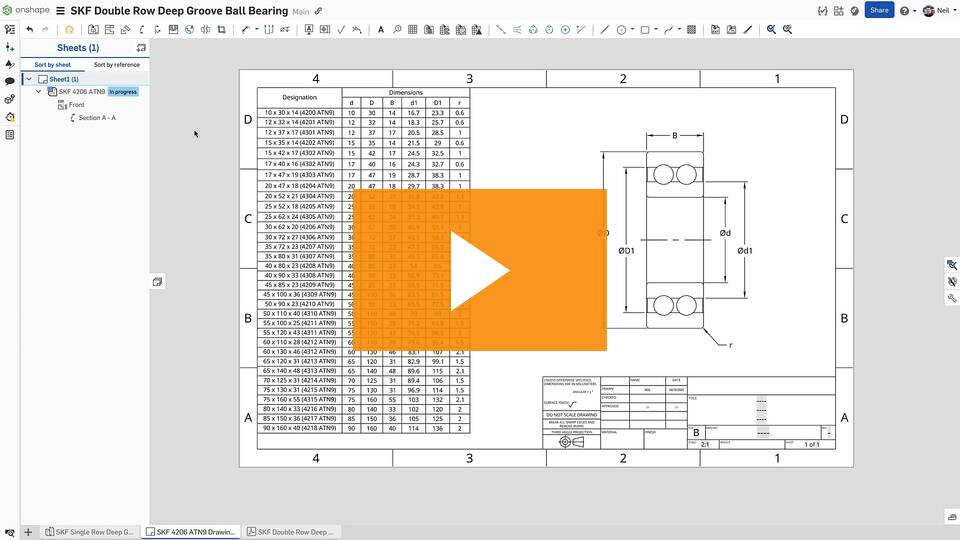Click the drawing properties wrench icon
The width and height of the screenshot is (960, 540).
[x=952, y=298]
